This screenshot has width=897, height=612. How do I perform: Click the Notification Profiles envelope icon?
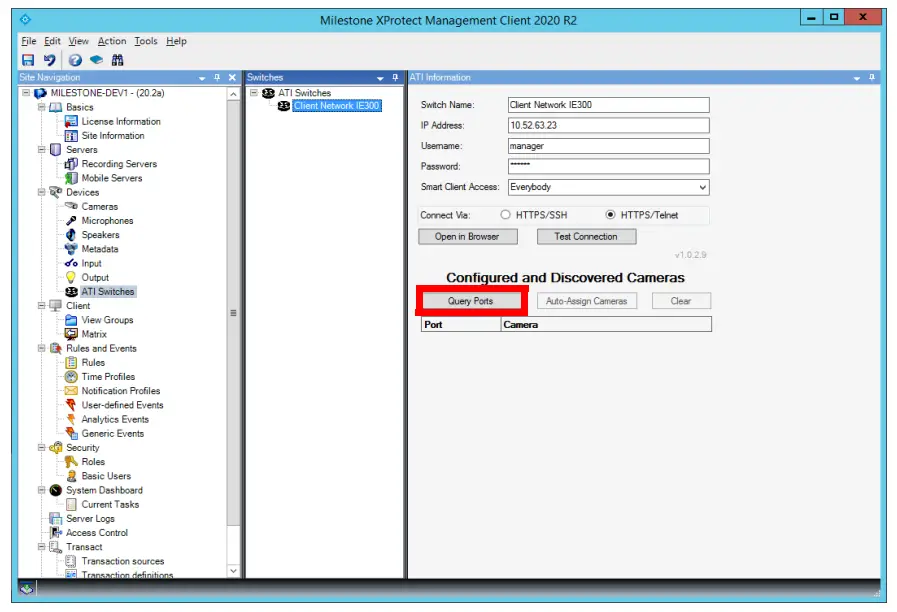(x=71, y=391)
